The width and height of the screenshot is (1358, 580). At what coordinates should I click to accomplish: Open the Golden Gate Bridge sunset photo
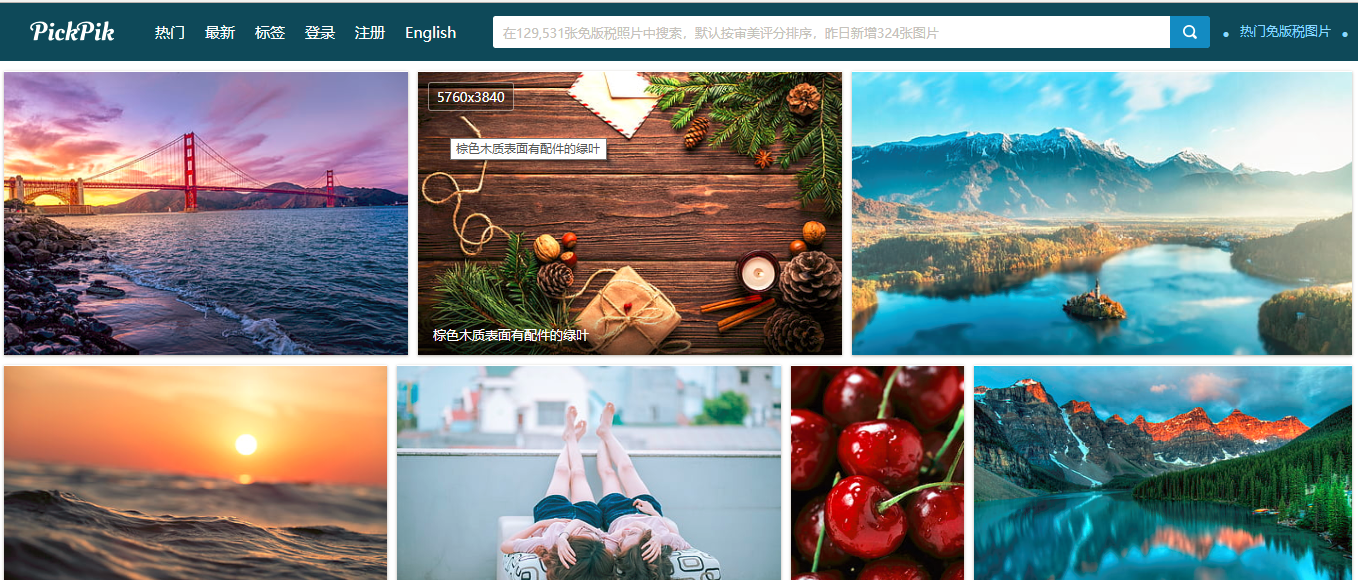(206, 213)
